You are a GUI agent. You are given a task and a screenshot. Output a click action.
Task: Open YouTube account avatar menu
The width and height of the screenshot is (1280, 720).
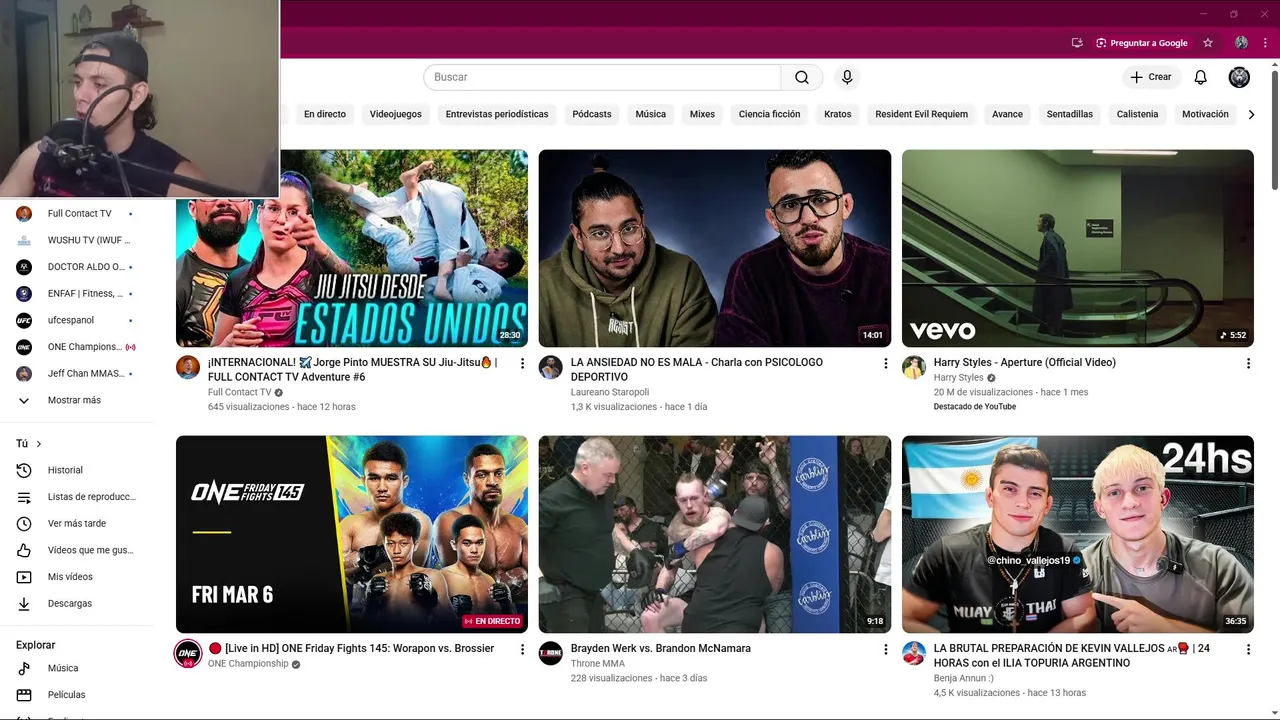[x=1239, y=77]
